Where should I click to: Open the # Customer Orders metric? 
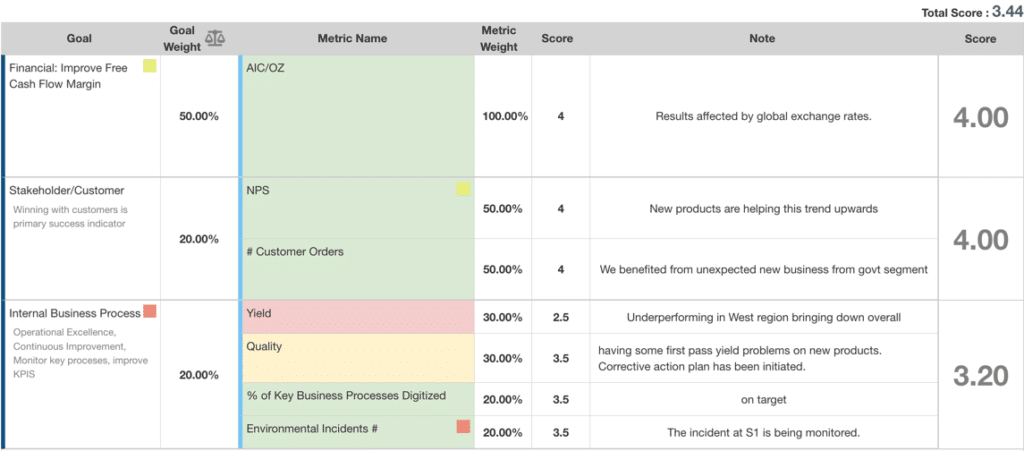click(357, 268)
